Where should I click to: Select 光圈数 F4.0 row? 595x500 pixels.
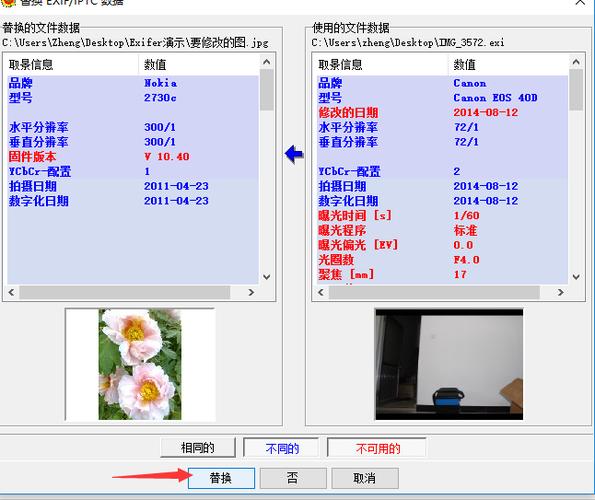point(442,260)
